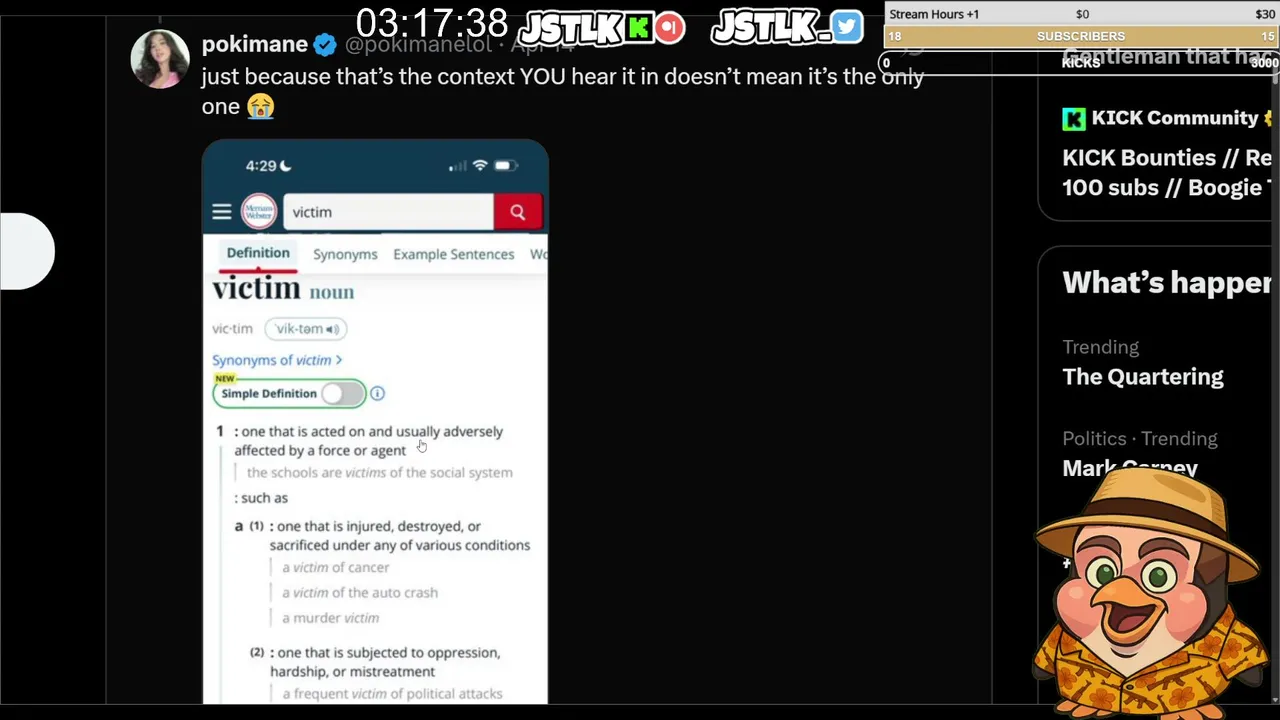Open the @pokimanelol handle link
This screenshot has width=1280, height=720.
point(417,45)
